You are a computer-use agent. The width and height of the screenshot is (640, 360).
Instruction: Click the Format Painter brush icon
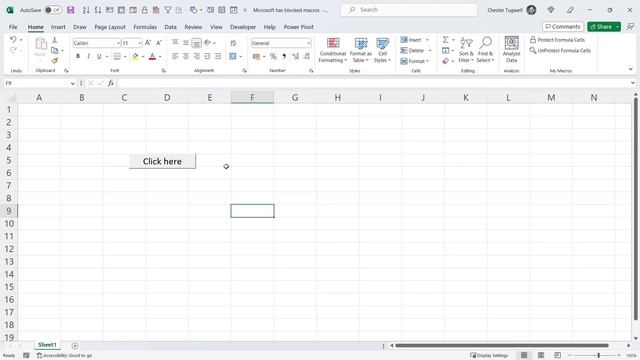click(54, 60)
